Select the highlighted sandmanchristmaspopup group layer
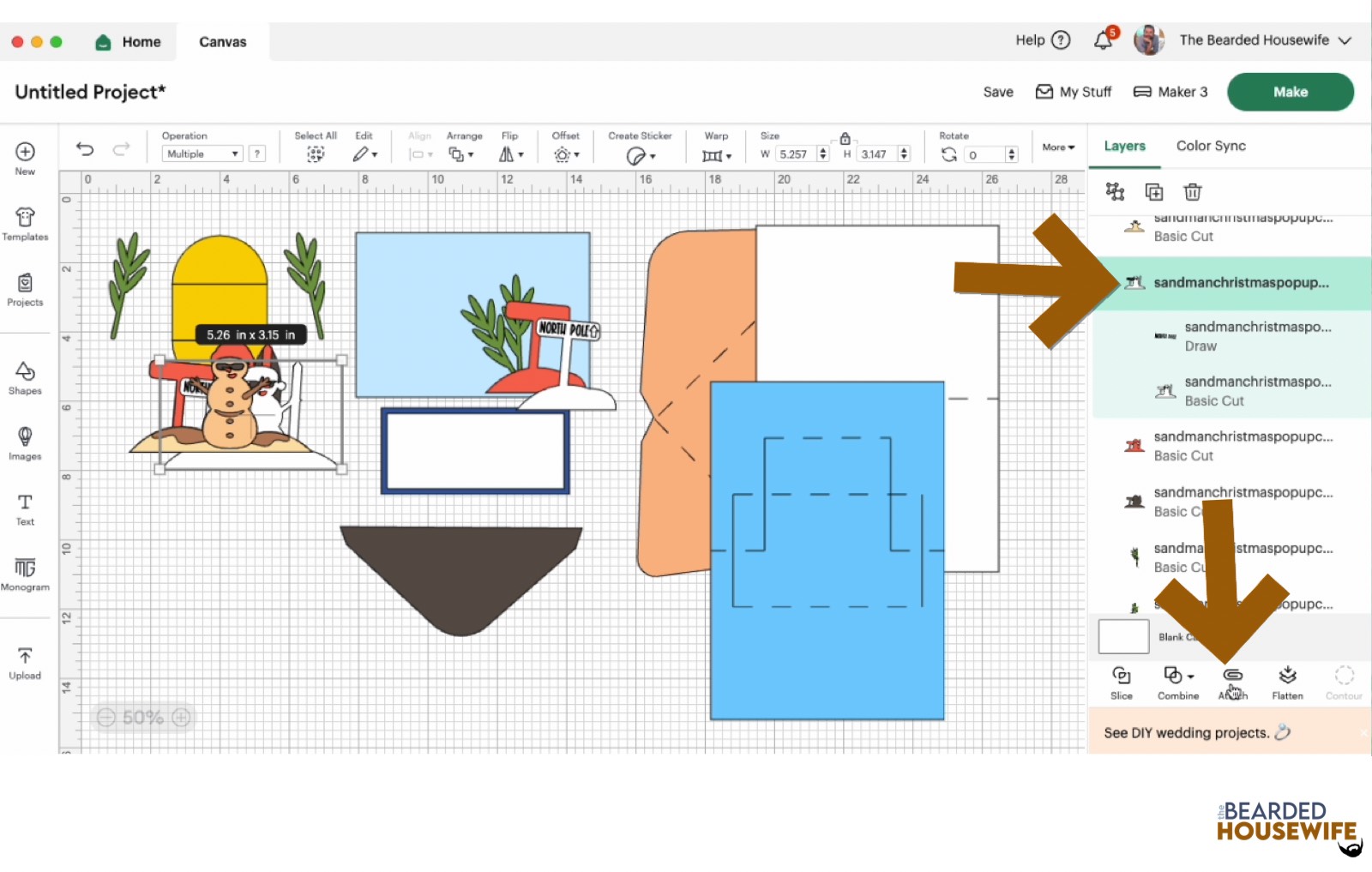This screenshot has width=1372, height=872. 1231,283
